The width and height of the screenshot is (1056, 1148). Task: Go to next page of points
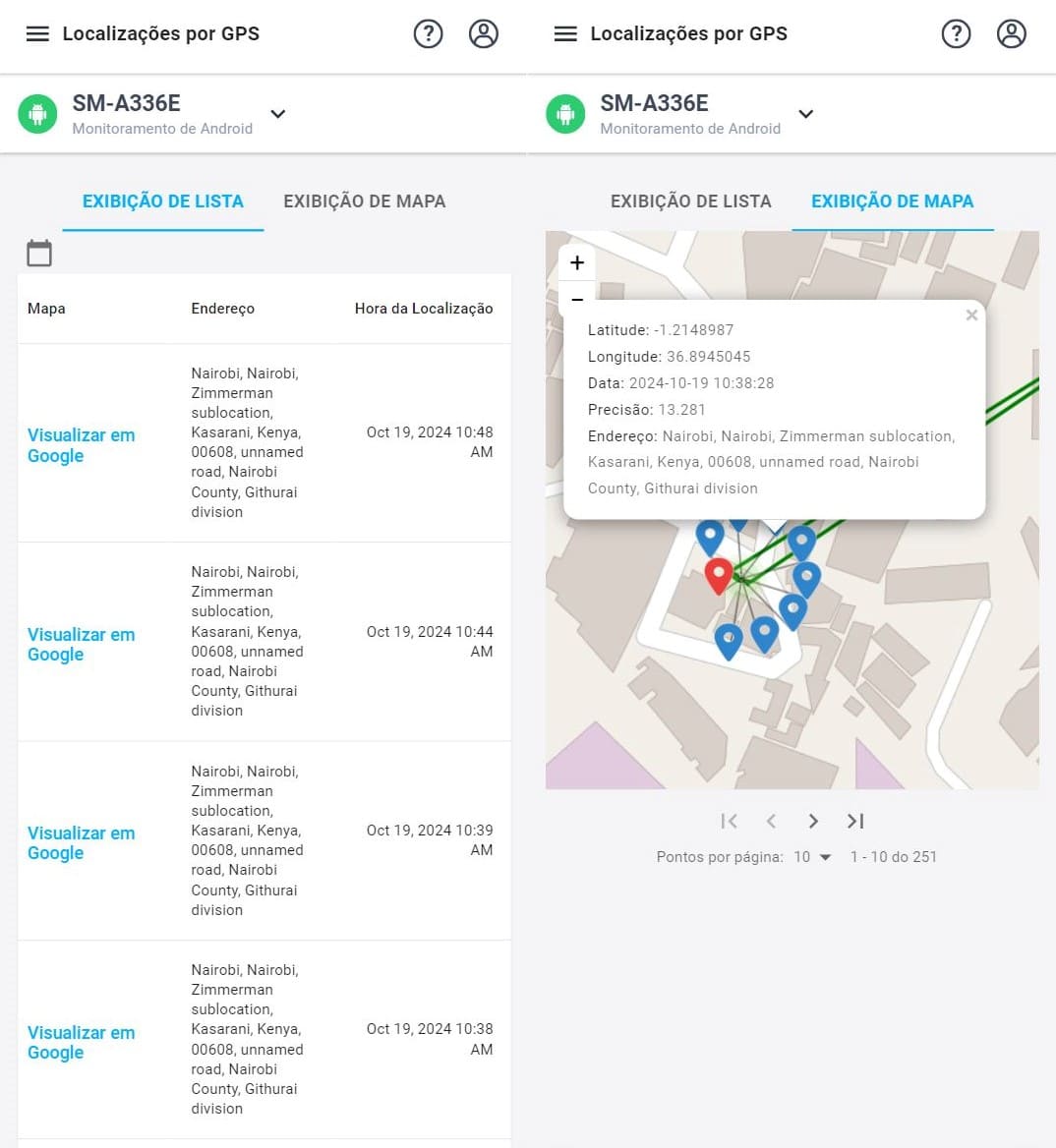[813, 822]
